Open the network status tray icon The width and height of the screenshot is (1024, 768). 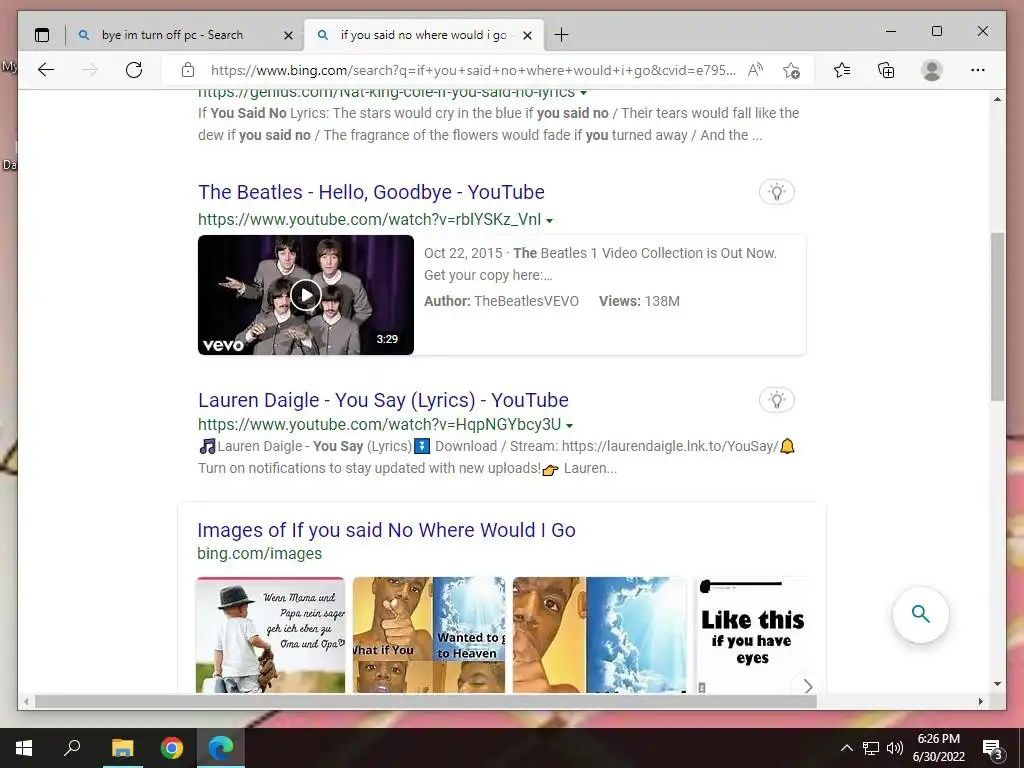point(871,748)
